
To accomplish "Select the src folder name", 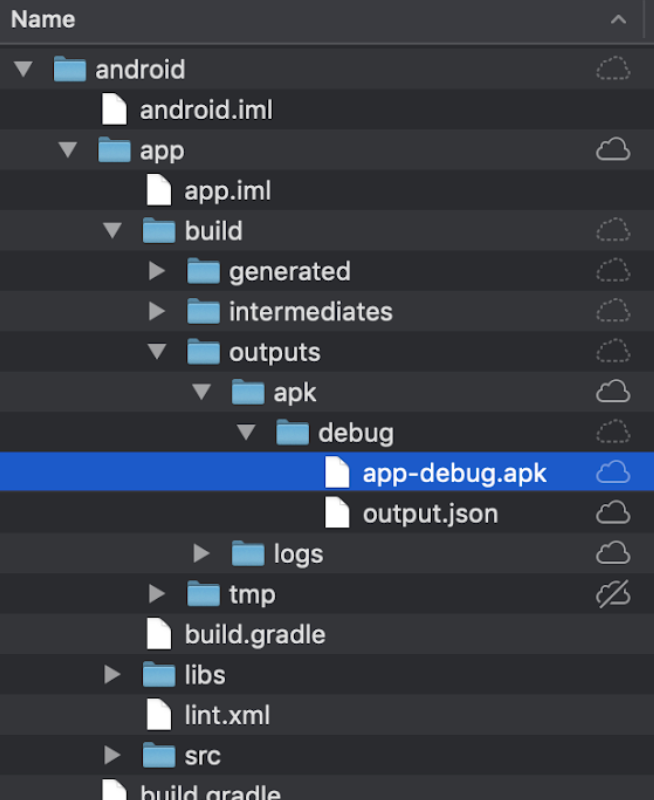I will 202,756.
